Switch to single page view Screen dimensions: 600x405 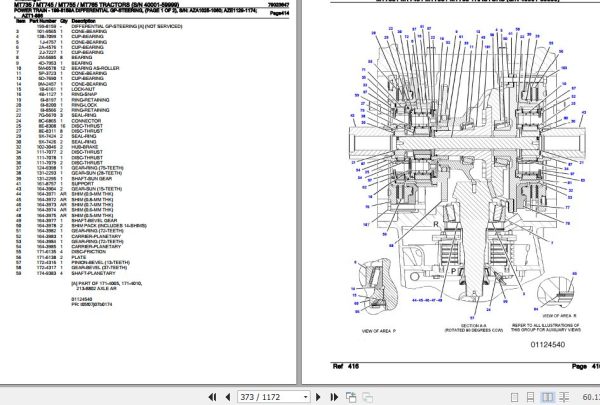(x=515, y=397)
